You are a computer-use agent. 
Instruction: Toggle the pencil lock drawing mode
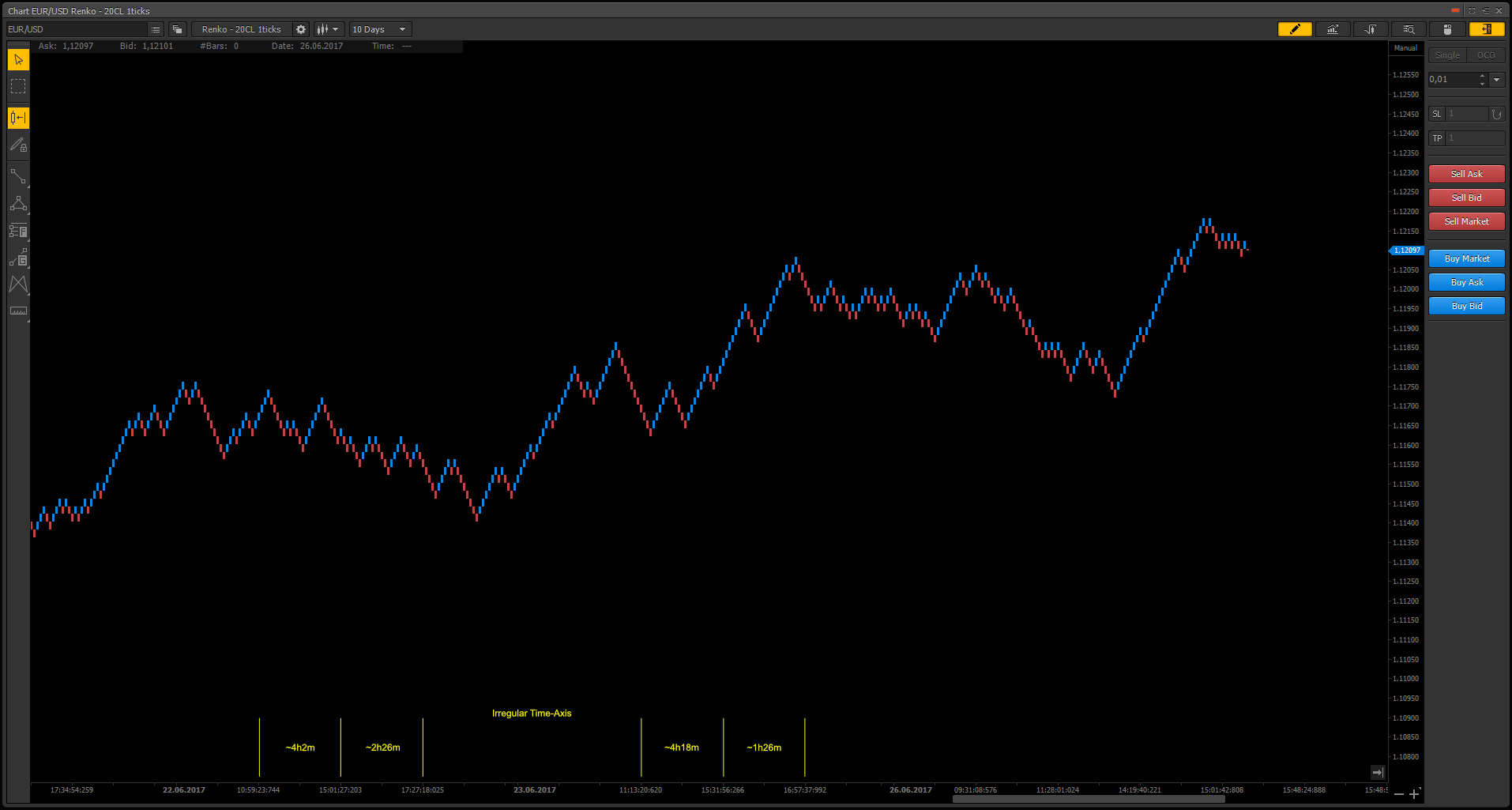tap(18, 145)
